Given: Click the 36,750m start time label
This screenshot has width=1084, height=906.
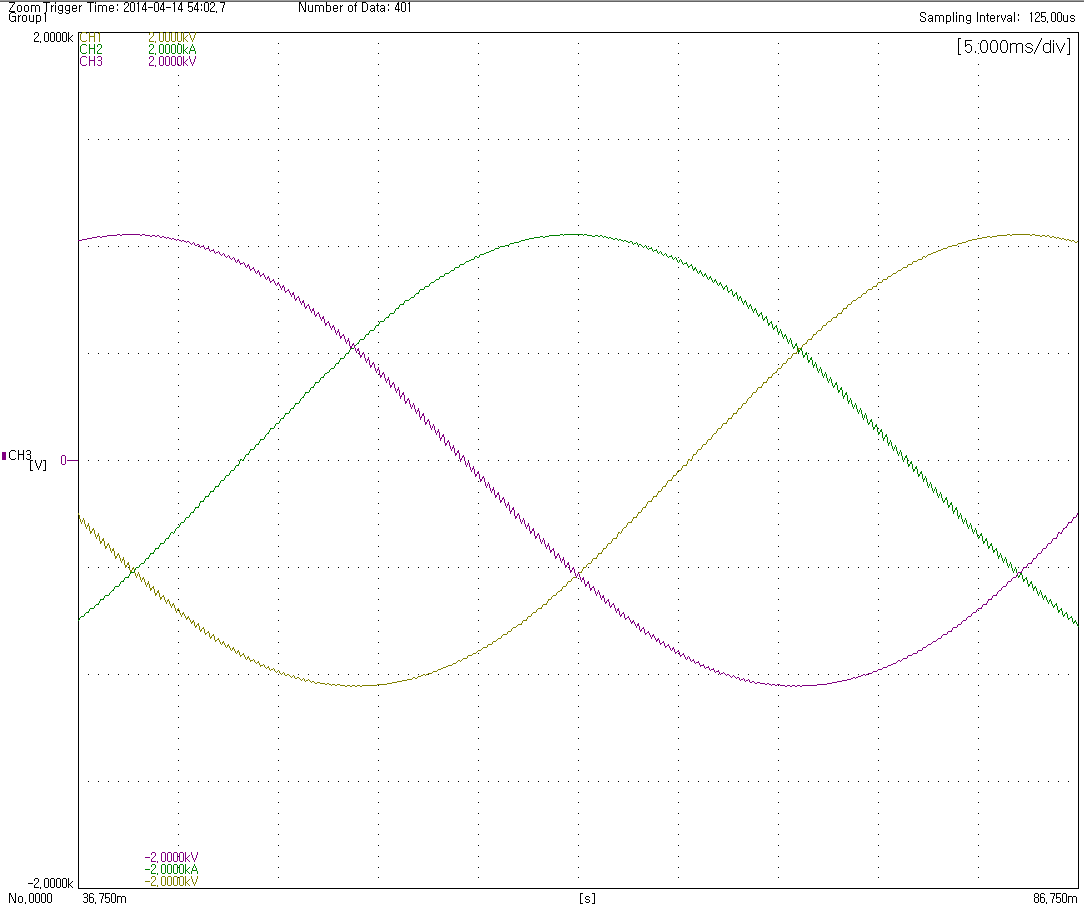Looking at the screenshot, I should pyautogui.click(x=104, y=899).
